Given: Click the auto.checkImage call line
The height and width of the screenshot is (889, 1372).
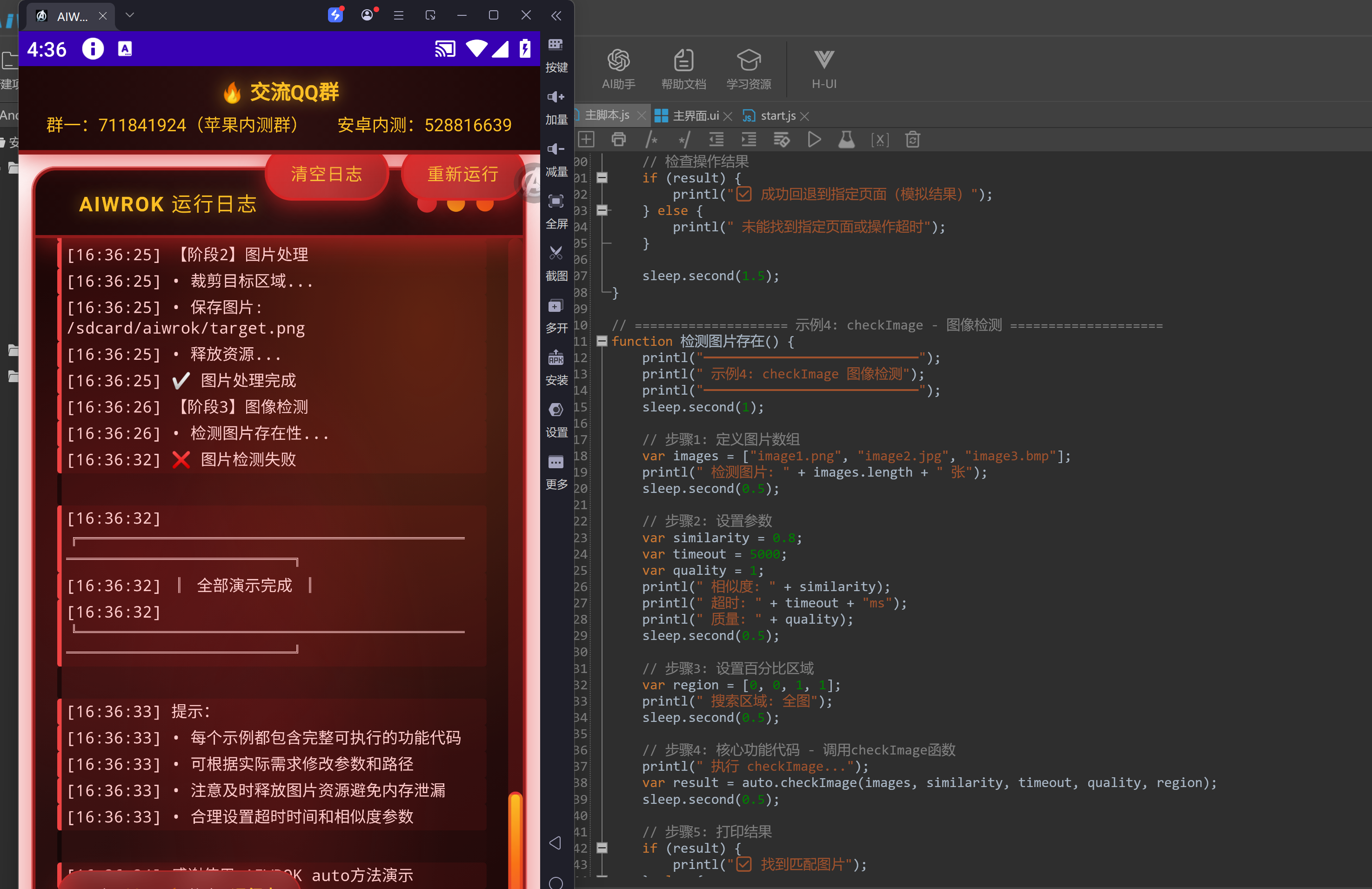Looking at the screenshot, I should (x=929, y=783).
